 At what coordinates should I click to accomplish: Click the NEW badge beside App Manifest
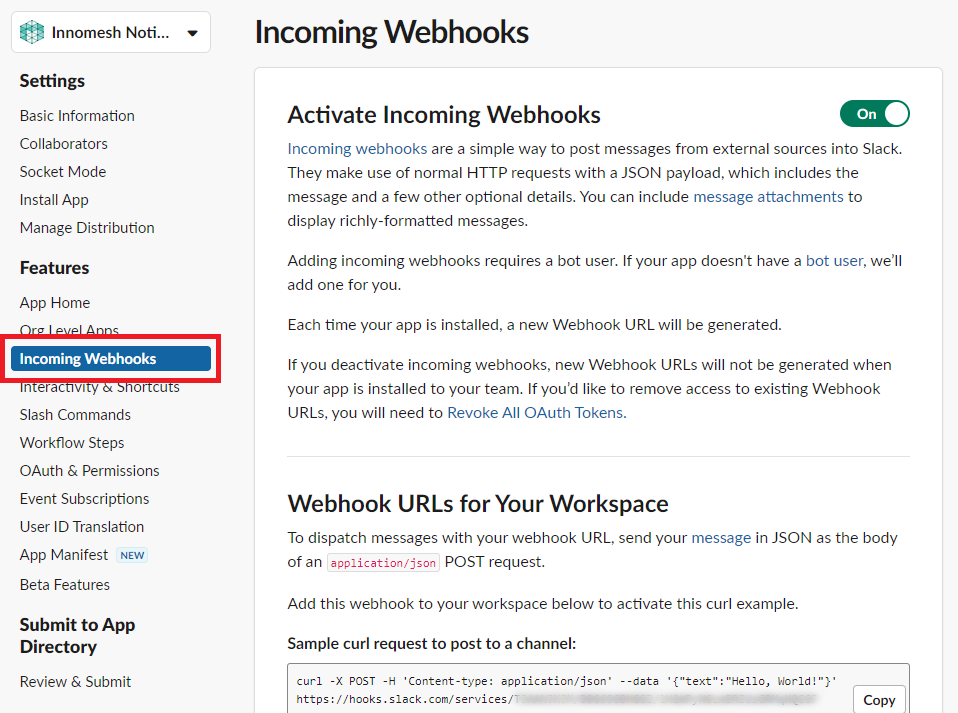click(x=132, y=555)
